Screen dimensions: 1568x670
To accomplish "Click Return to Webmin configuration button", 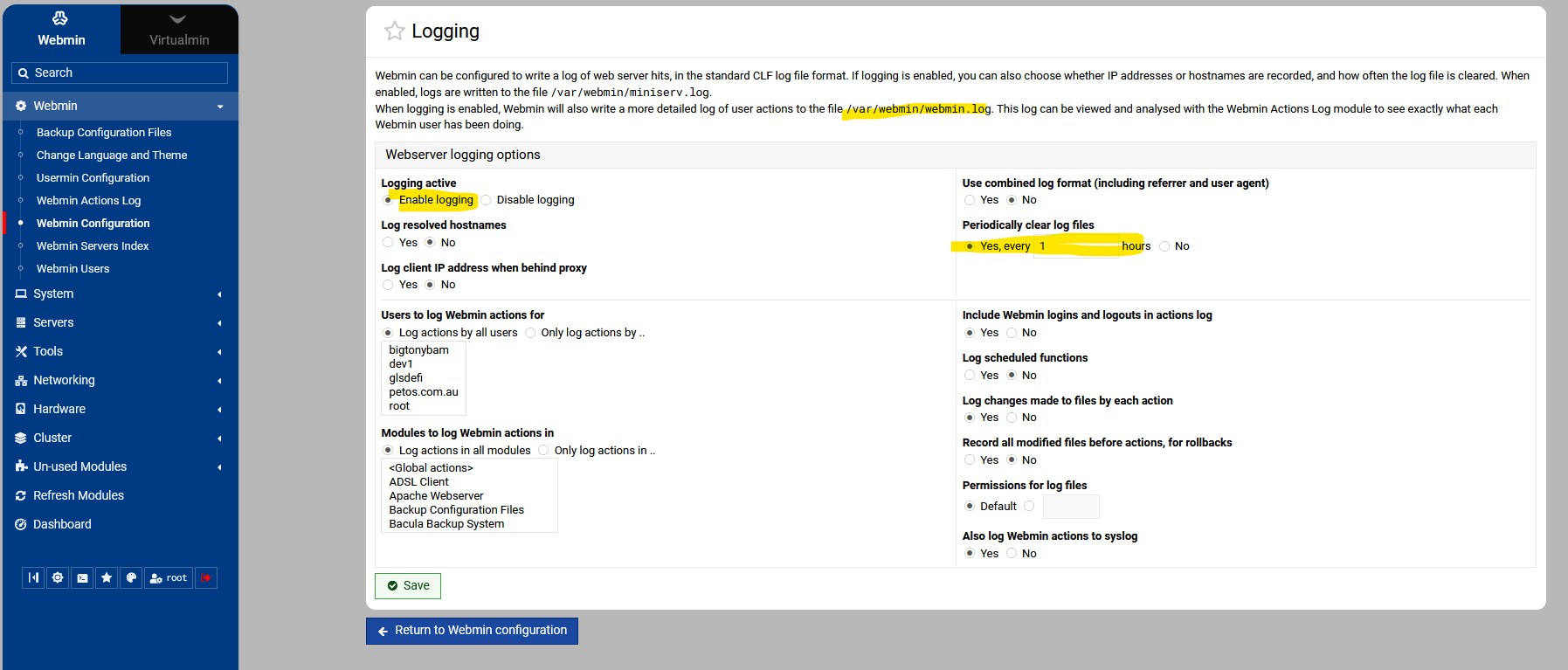I will point(472,631).
